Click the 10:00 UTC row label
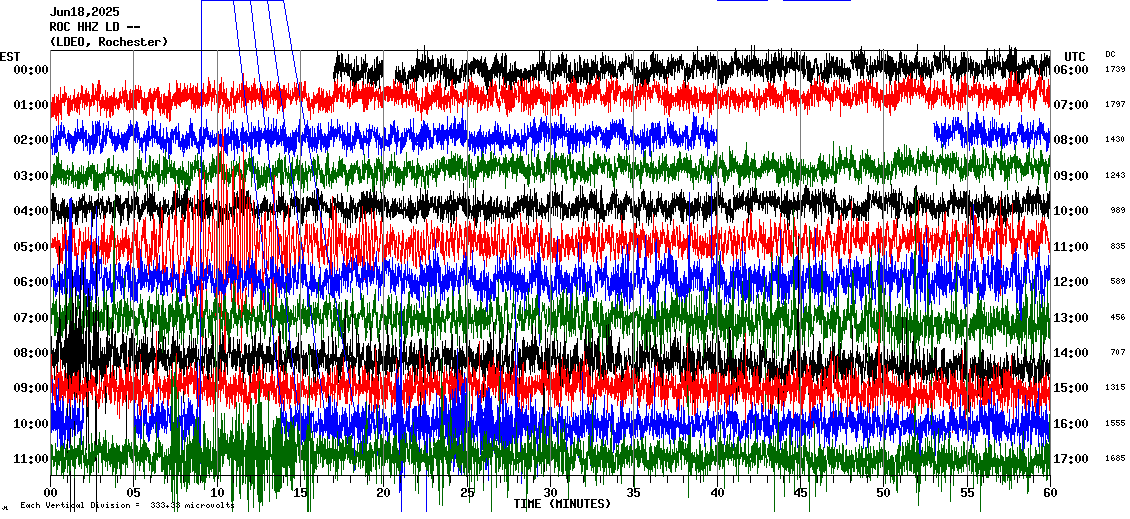1130x519 pixels. click(1071, 211)
